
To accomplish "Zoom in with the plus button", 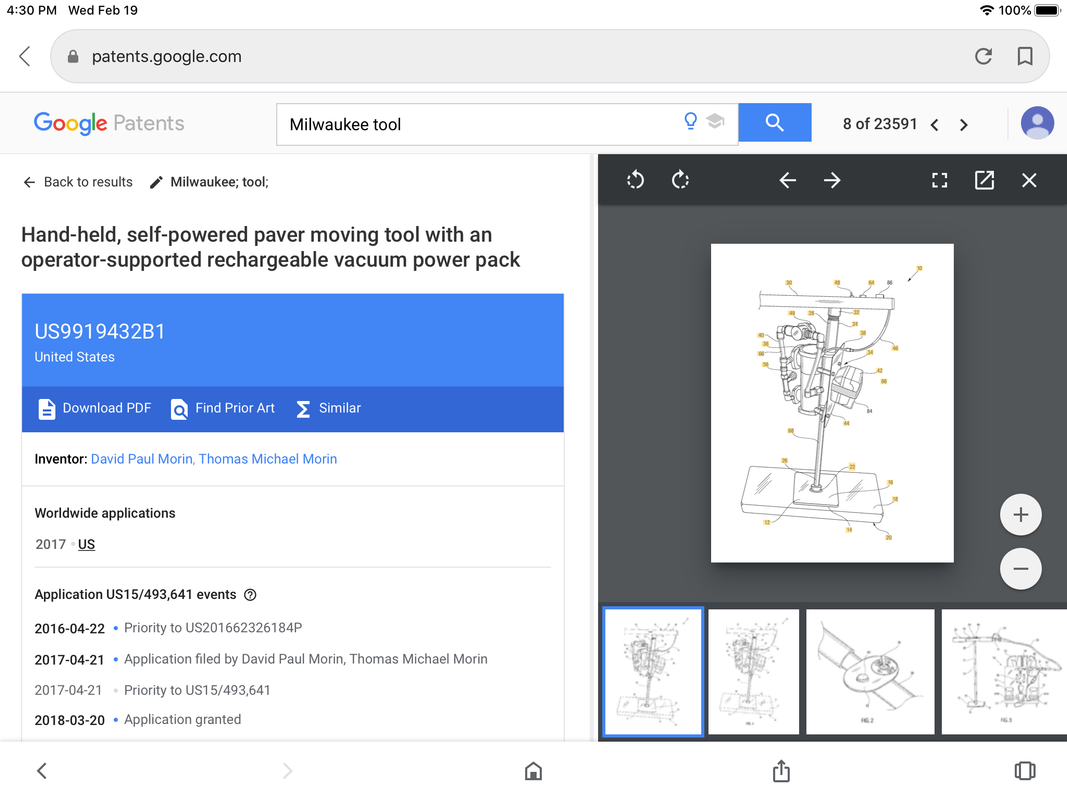I will [x=1020, y=515].
